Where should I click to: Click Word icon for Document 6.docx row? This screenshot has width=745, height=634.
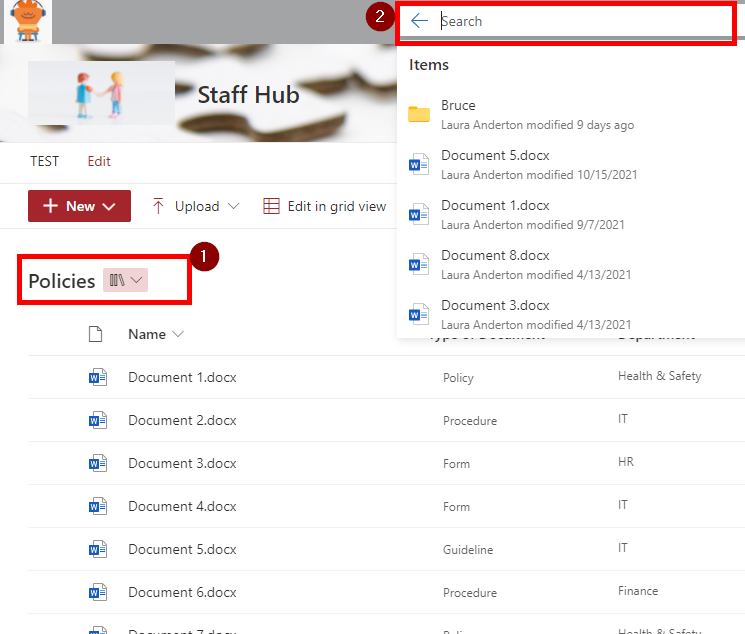coord(98,592)
